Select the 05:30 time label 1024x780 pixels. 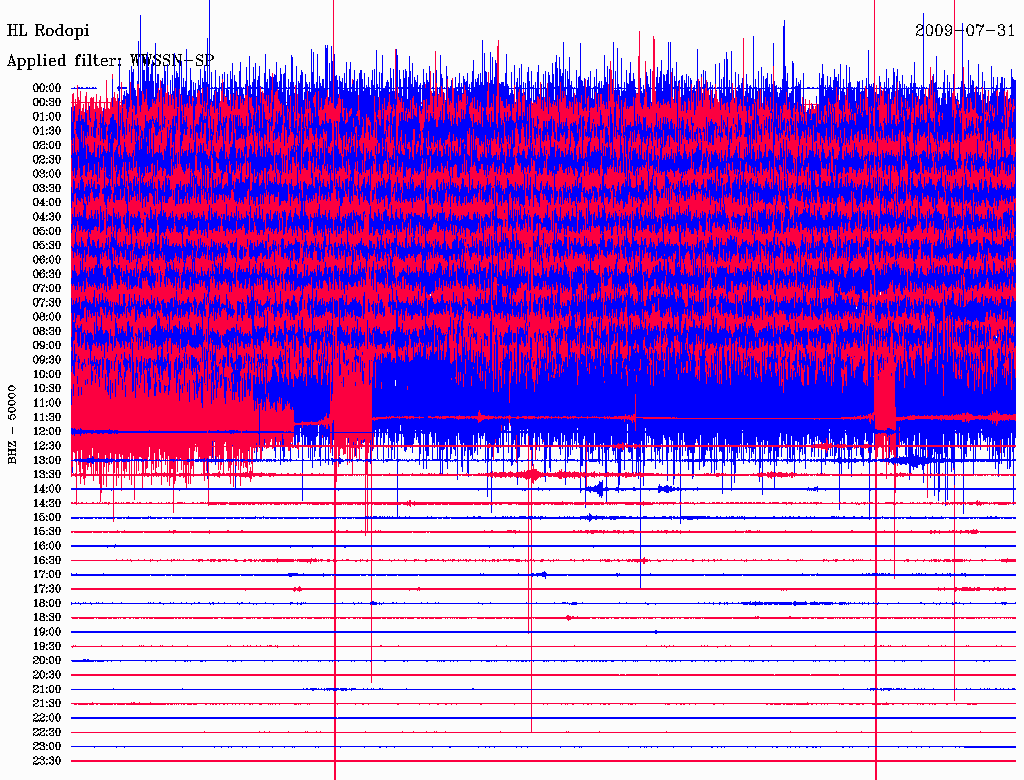47,246
